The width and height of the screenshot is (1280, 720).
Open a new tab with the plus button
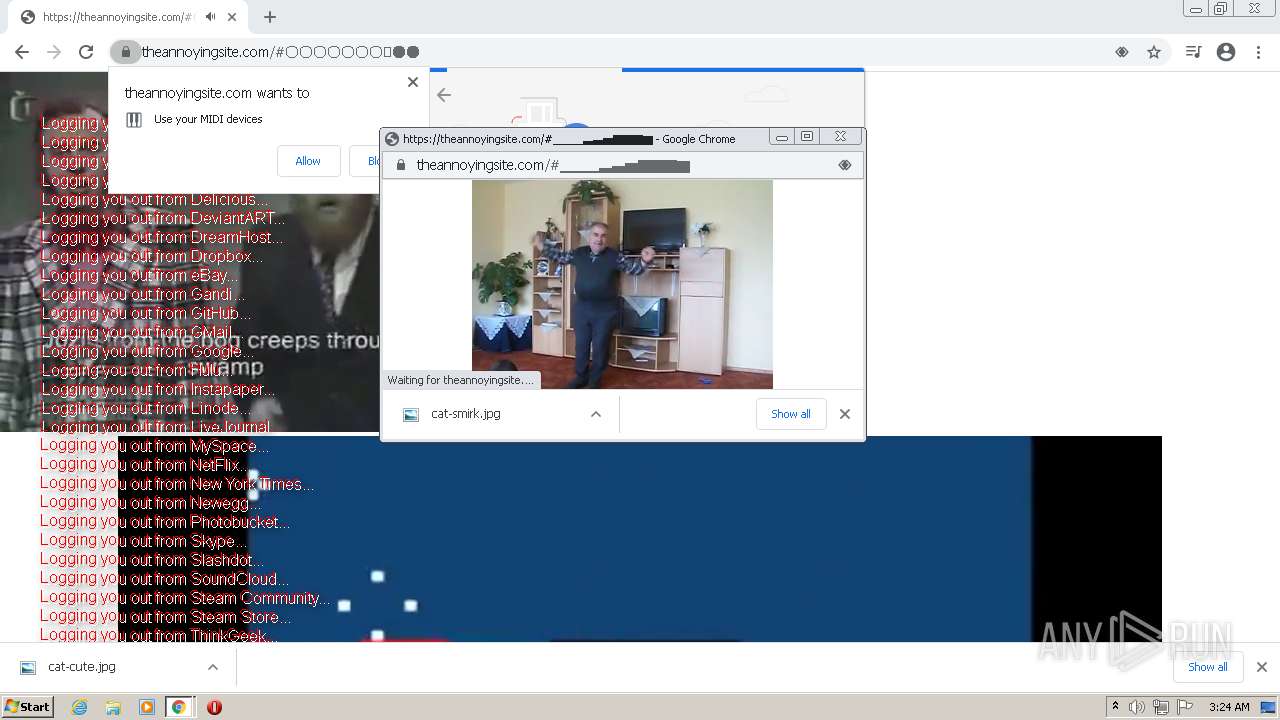tap(270, 17)
